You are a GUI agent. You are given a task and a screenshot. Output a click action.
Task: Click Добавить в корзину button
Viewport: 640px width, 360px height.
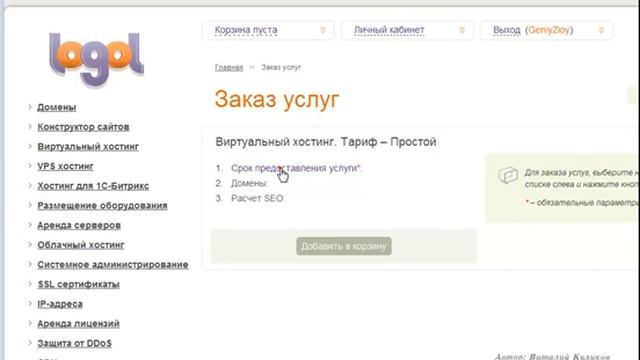coord(344,246)
